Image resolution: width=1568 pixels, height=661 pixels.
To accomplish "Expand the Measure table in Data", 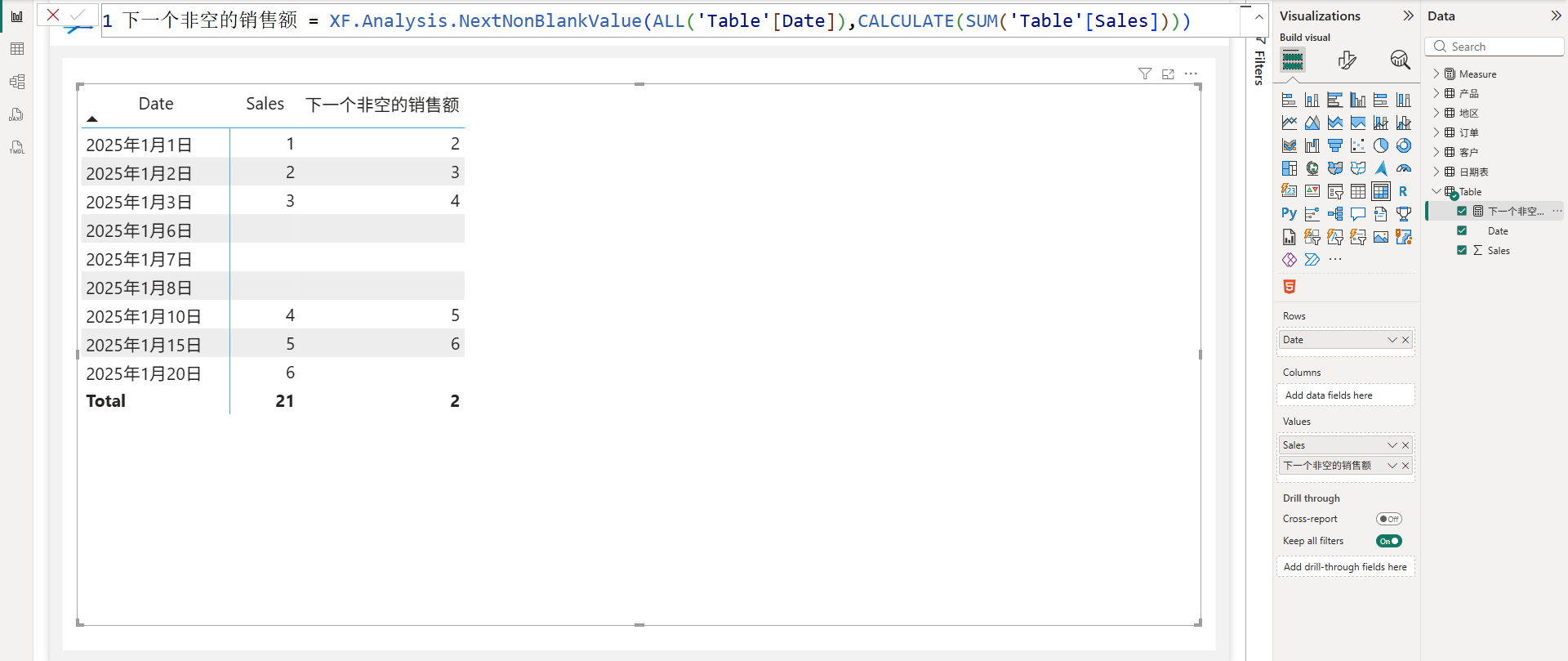I will [x=1437, y=74].
